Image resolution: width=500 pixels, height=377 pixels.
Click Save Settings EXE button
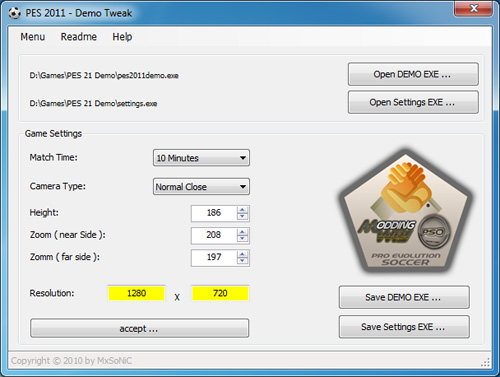click(x=404, y=327)
